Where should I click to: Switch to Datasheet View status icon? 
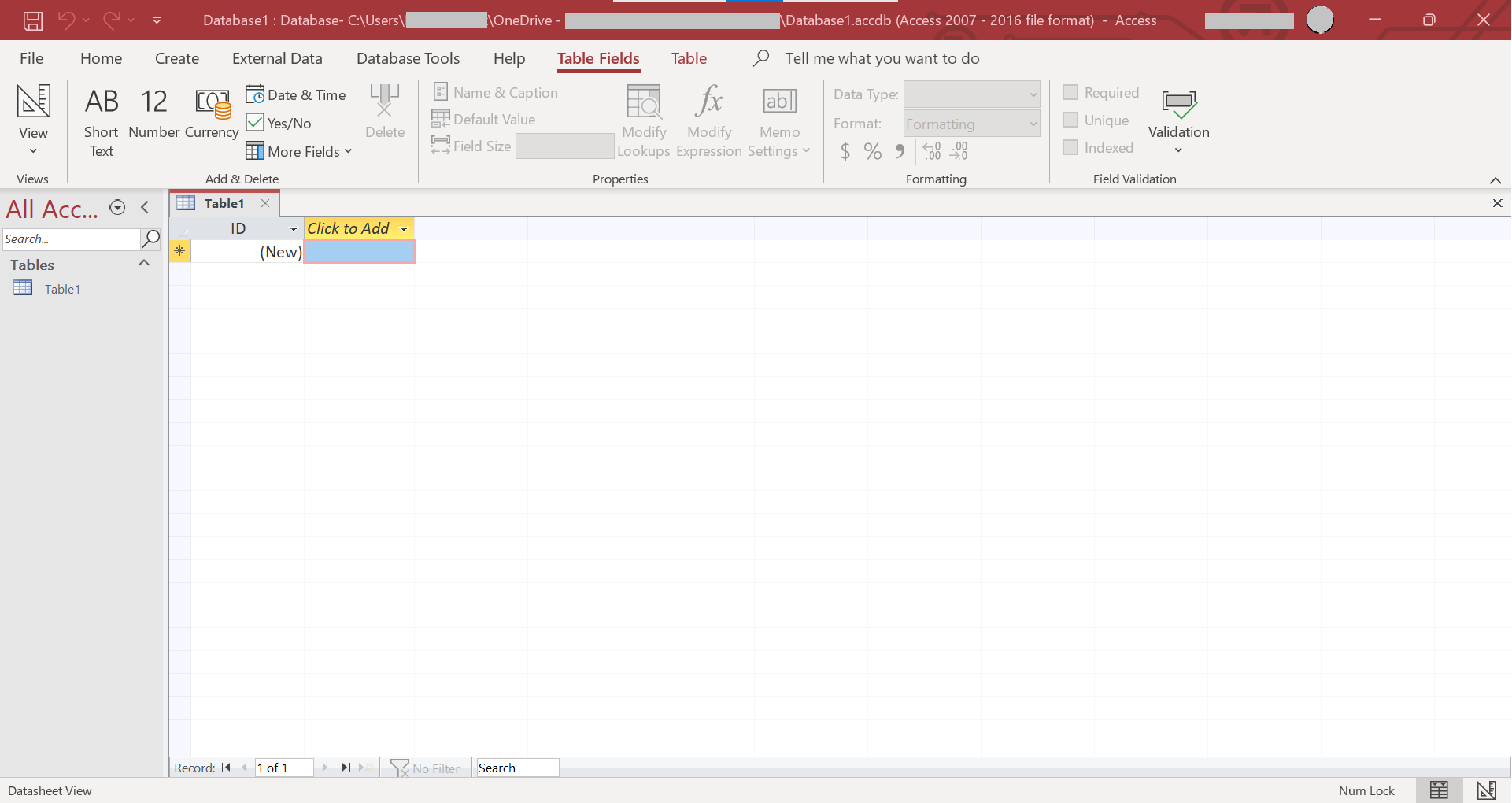pos(1439,790)
